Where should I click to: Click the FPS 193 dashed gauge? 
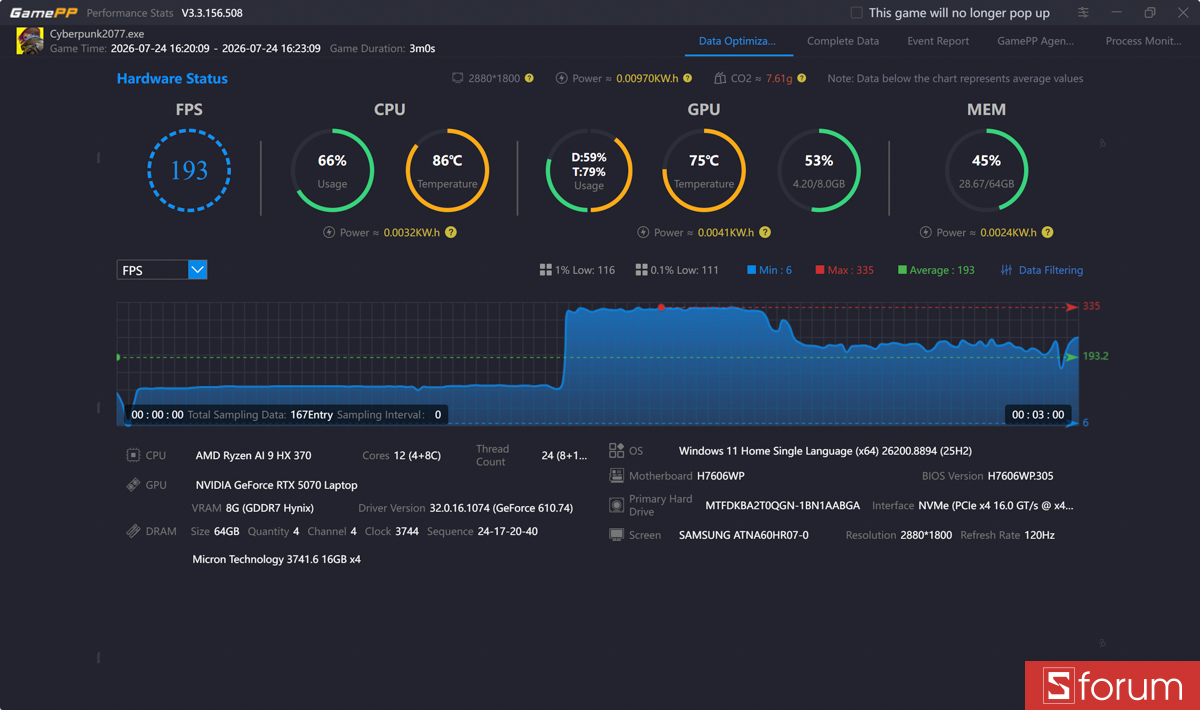click(x=189, y=170)
